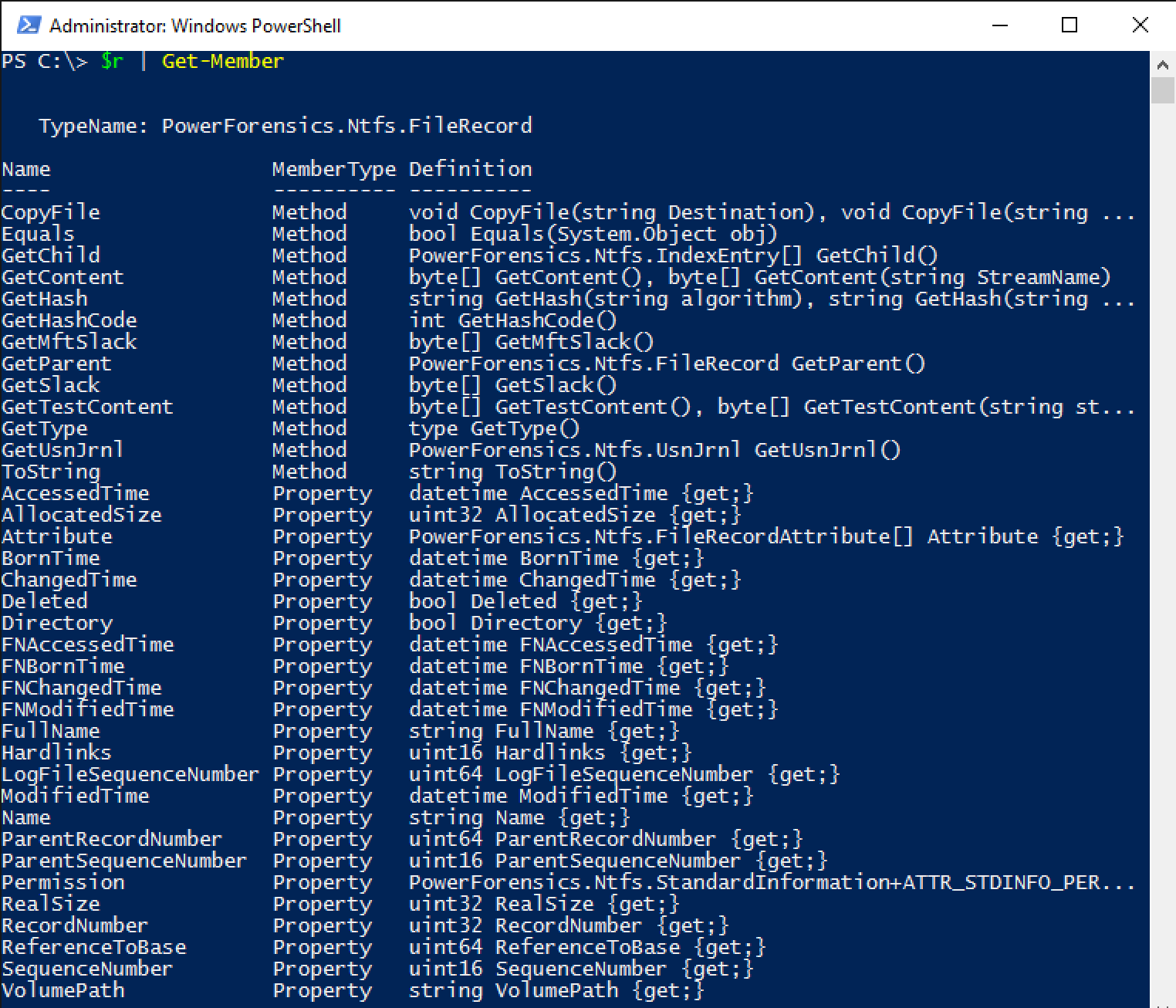Click GetTestContent in the Name column
Viewport: 1176px width, 1008px height.
pyautogui.click(x=87, y=407)
